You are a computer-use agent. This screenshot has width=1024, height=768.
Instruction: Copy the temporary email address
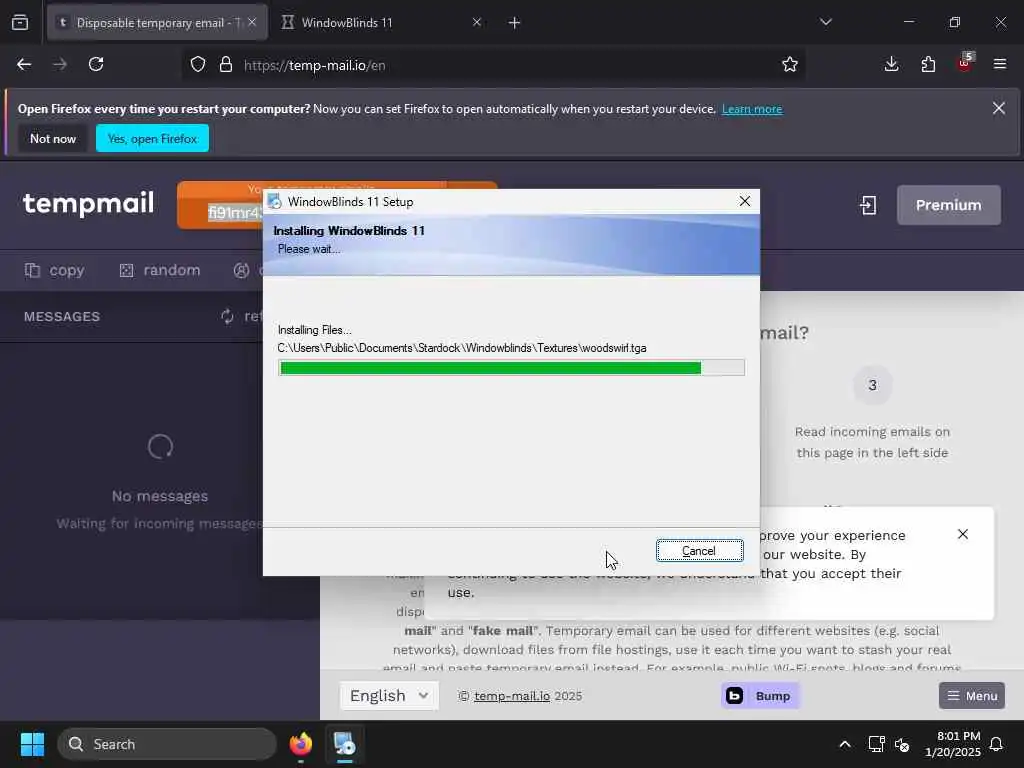point(55,270)
